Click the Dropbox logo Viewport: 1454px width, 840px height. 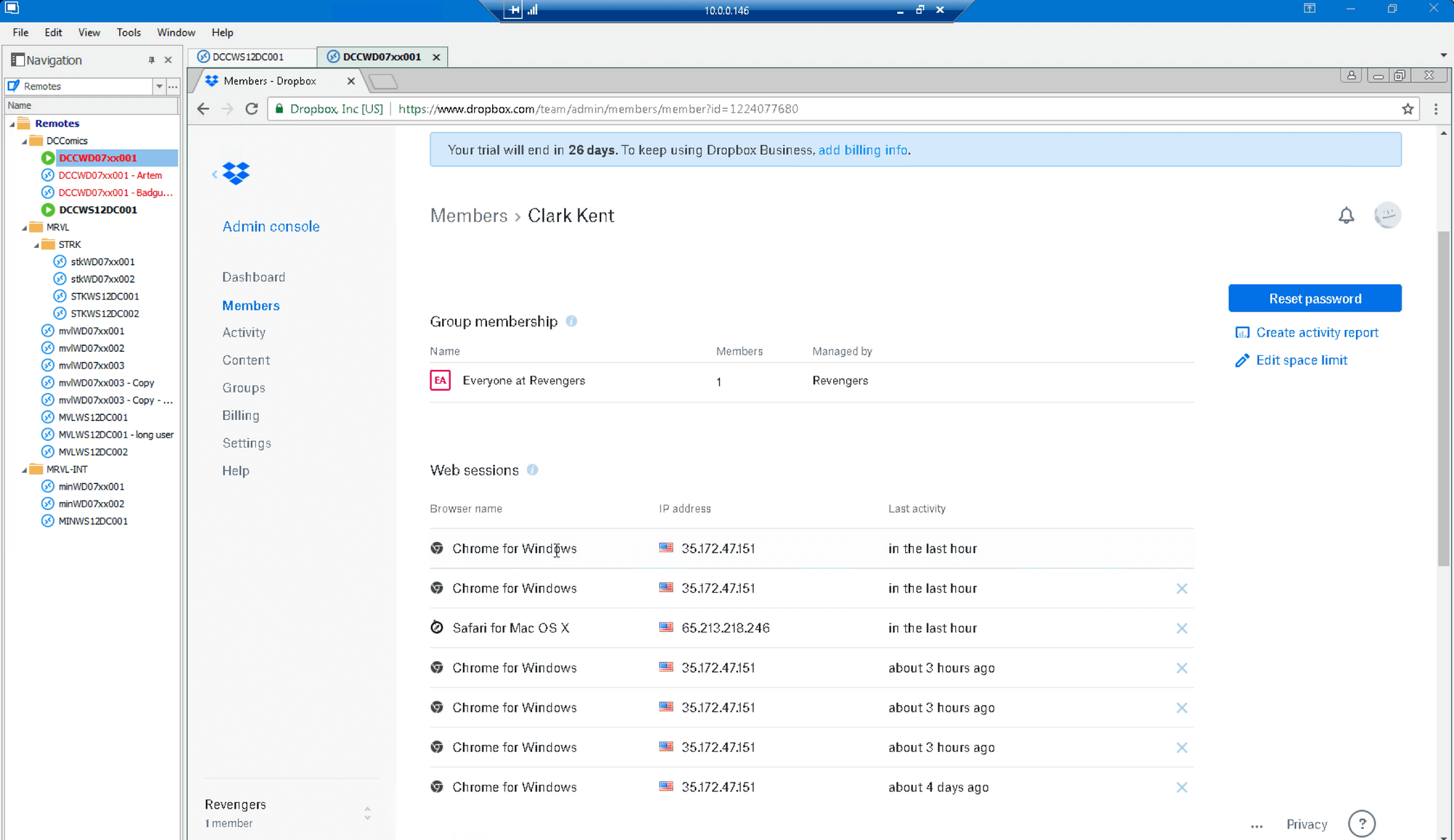click(236, 173)
